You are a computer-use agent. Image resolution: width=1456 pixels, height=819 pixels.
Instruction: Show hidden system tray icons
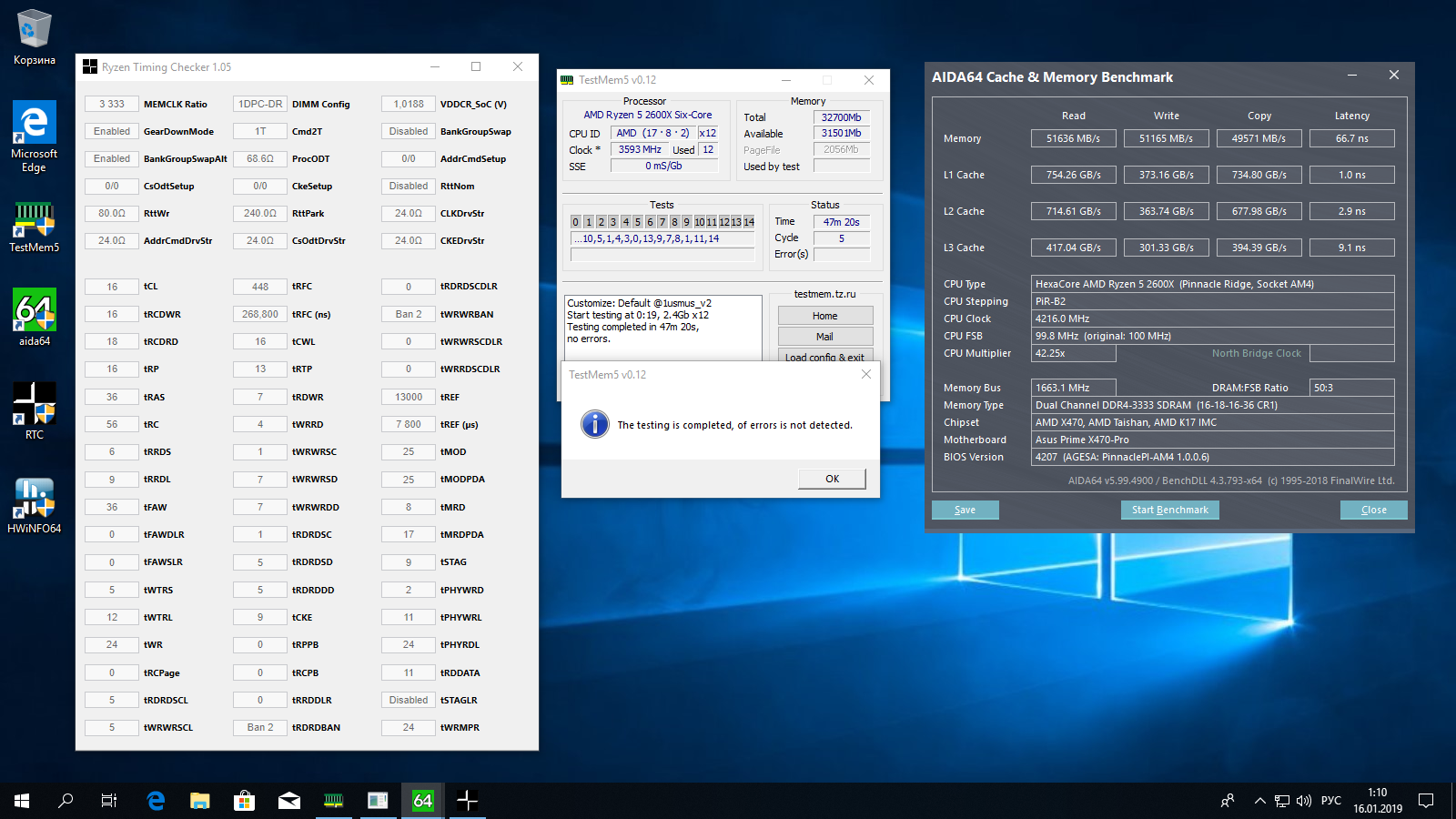click(x=1259, y=801)
